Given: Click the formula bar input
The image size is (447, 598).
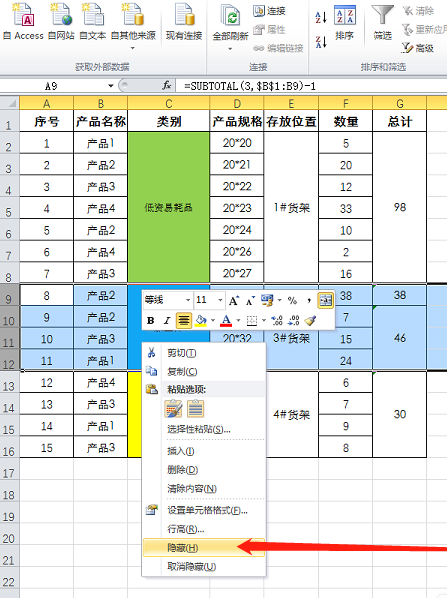Looking at the screenshot, I should coord(312,86).
